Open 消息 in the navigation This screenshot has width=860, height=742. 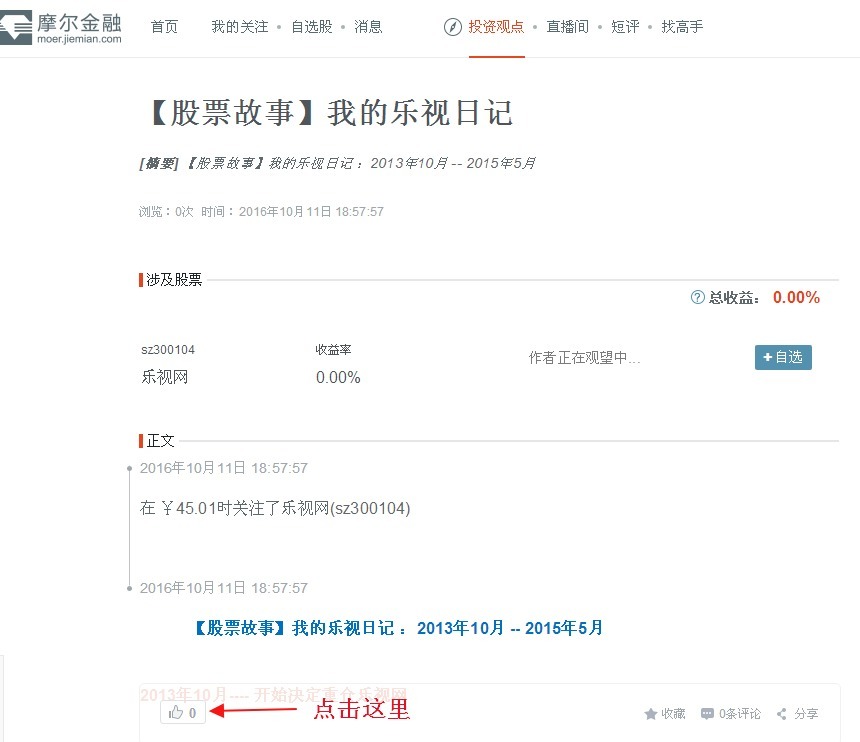(x=368, y=26)
